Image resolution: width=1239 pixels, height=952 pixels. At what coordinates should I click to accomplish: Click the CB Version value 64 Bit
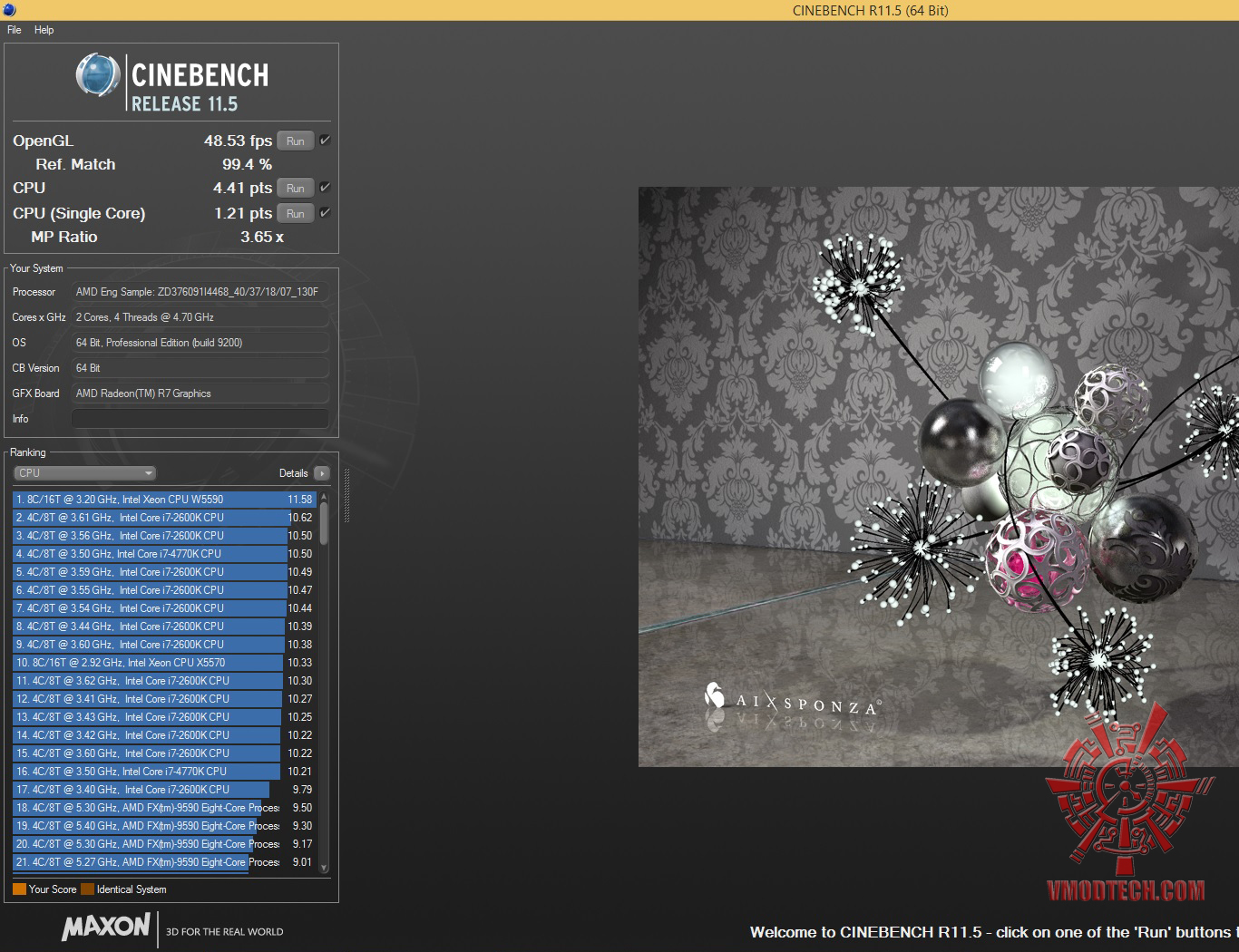tap(200, 368)
